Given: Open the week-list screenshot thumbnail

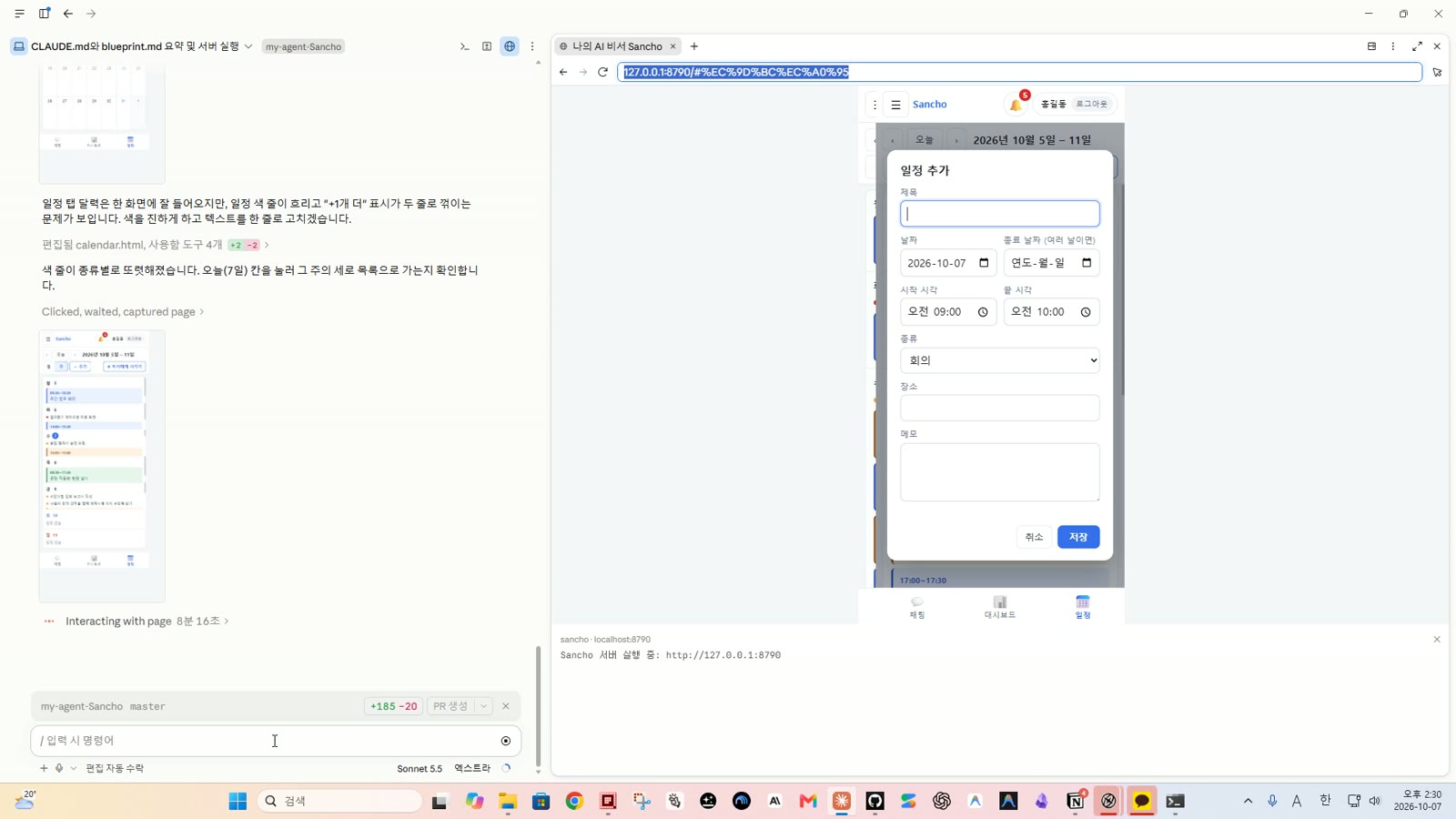Looking at the screenshot, I should tap(102, 466).
